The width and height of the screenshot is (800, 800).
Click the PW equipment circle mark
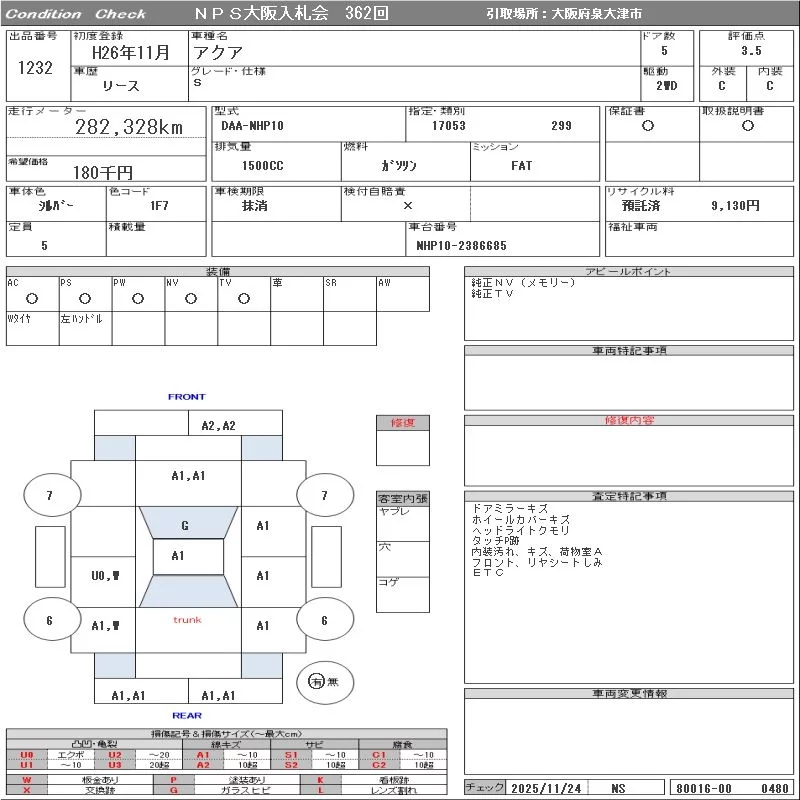click(138, 299)
